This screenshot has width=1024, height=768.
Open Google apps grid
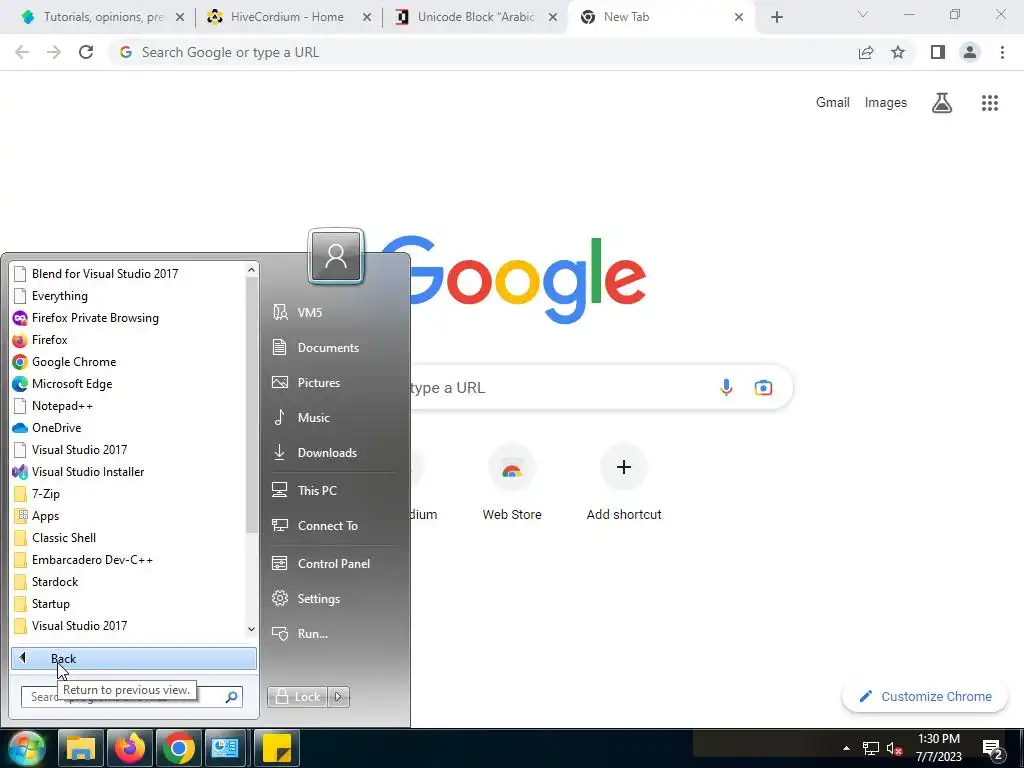(989, 103)
